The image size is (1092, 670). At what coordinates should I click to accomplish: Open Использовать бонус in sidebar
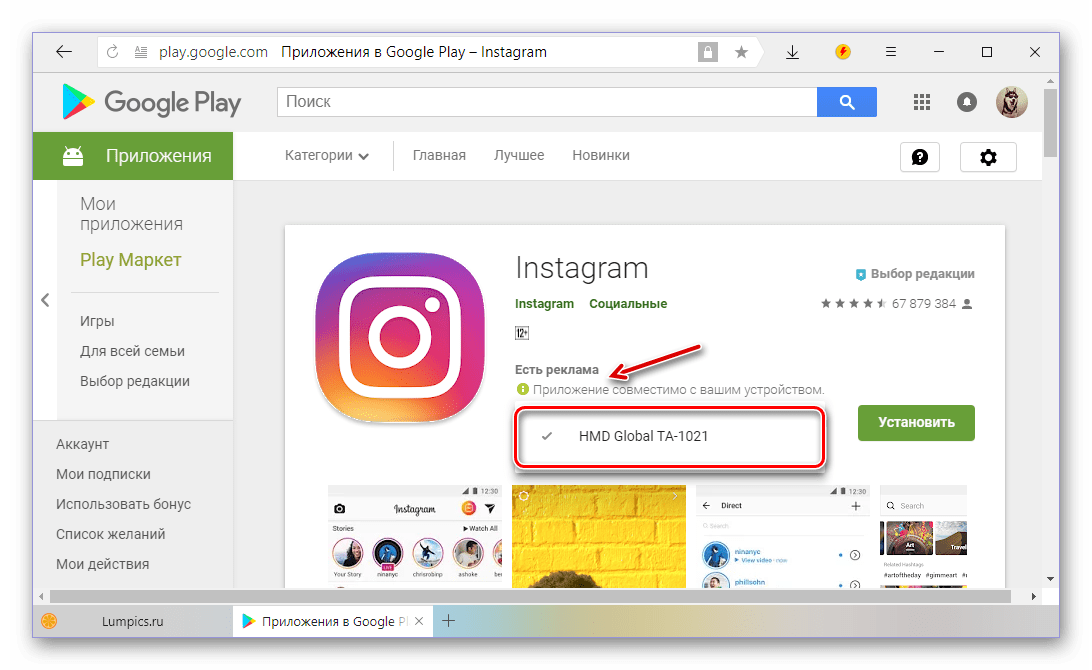click(123, 504)
